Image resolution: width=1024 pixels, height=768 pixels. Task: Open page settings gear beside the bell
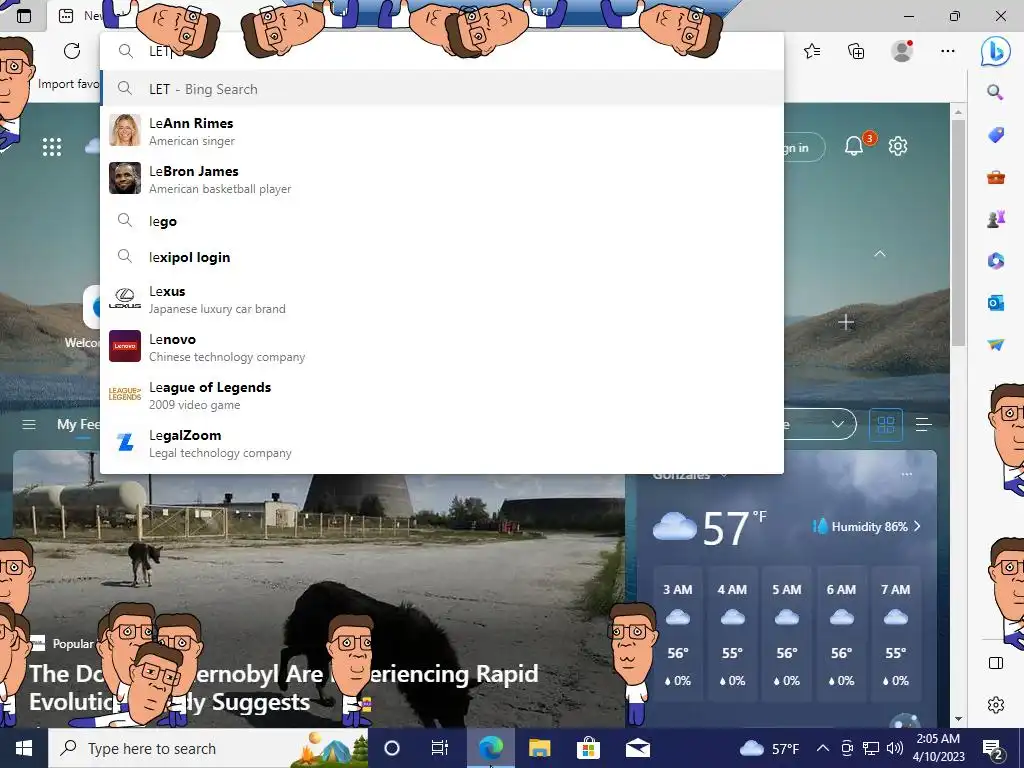coord(898,146)
